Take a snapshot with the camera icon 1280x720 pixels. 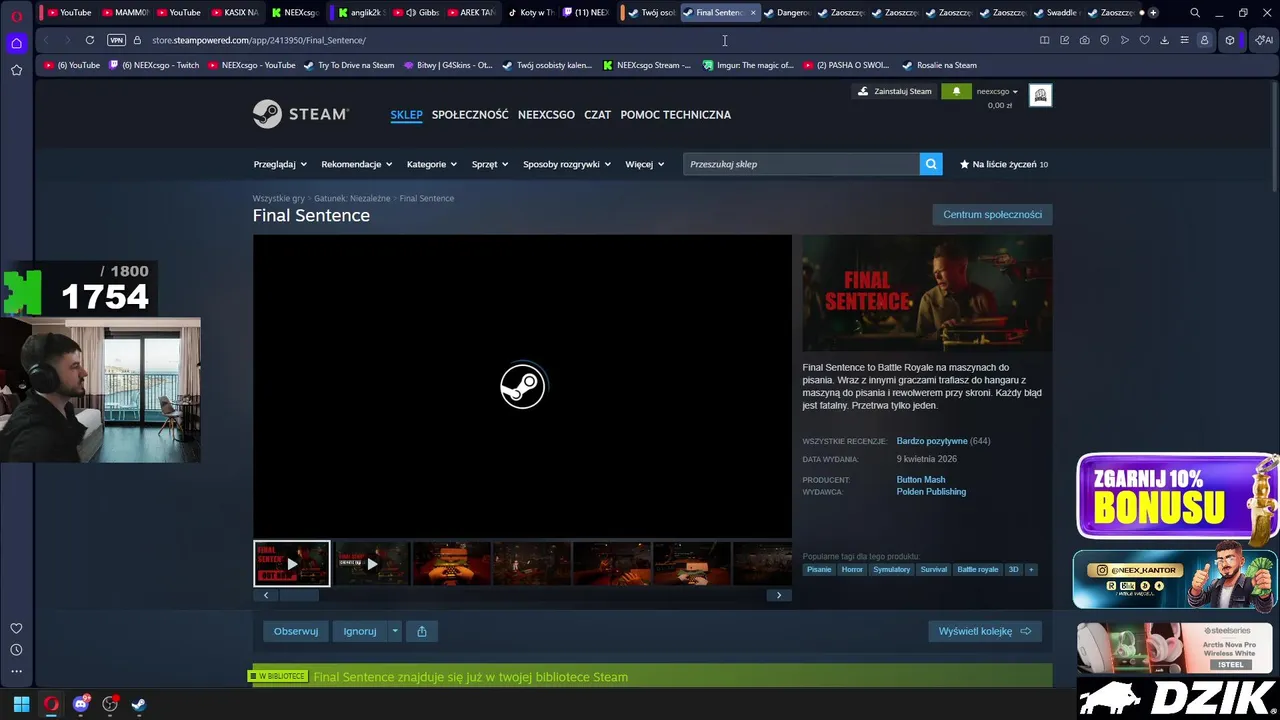click(x=1084, y=40)
